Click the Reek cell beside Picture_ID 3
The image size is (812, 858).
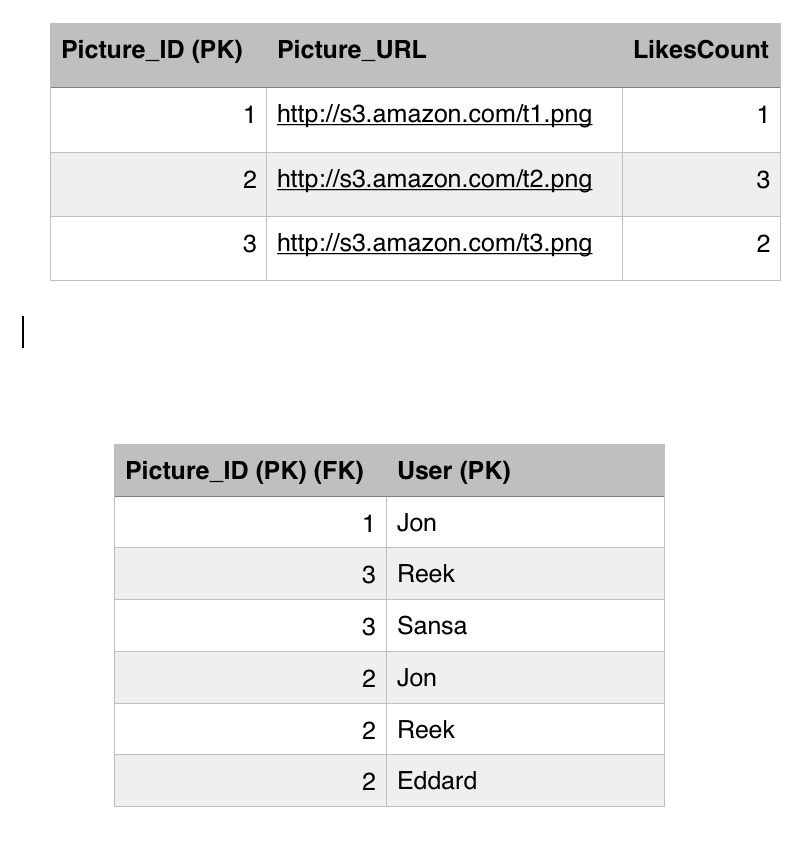426,574
